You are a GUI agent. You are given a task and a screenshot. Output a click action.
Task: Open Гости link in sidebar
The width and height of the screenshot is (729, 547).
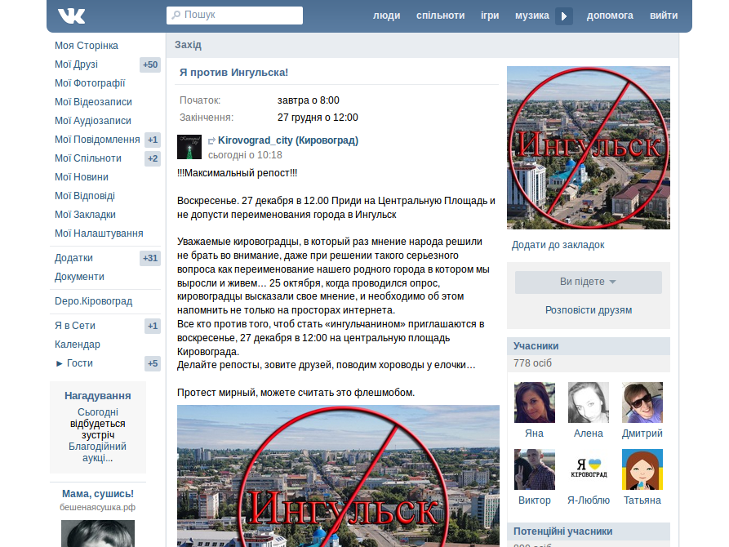click(80, 363)
